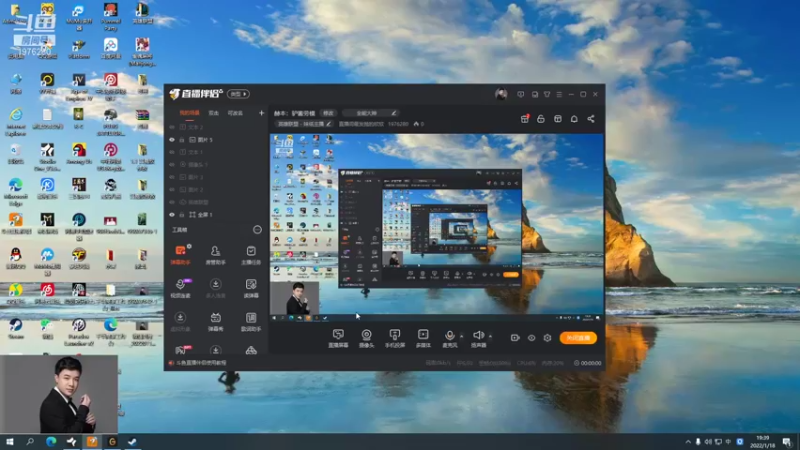Toggle visibility of the 图片 2 layer
This screenshot has height=450, width=800.
pos(172,190)
